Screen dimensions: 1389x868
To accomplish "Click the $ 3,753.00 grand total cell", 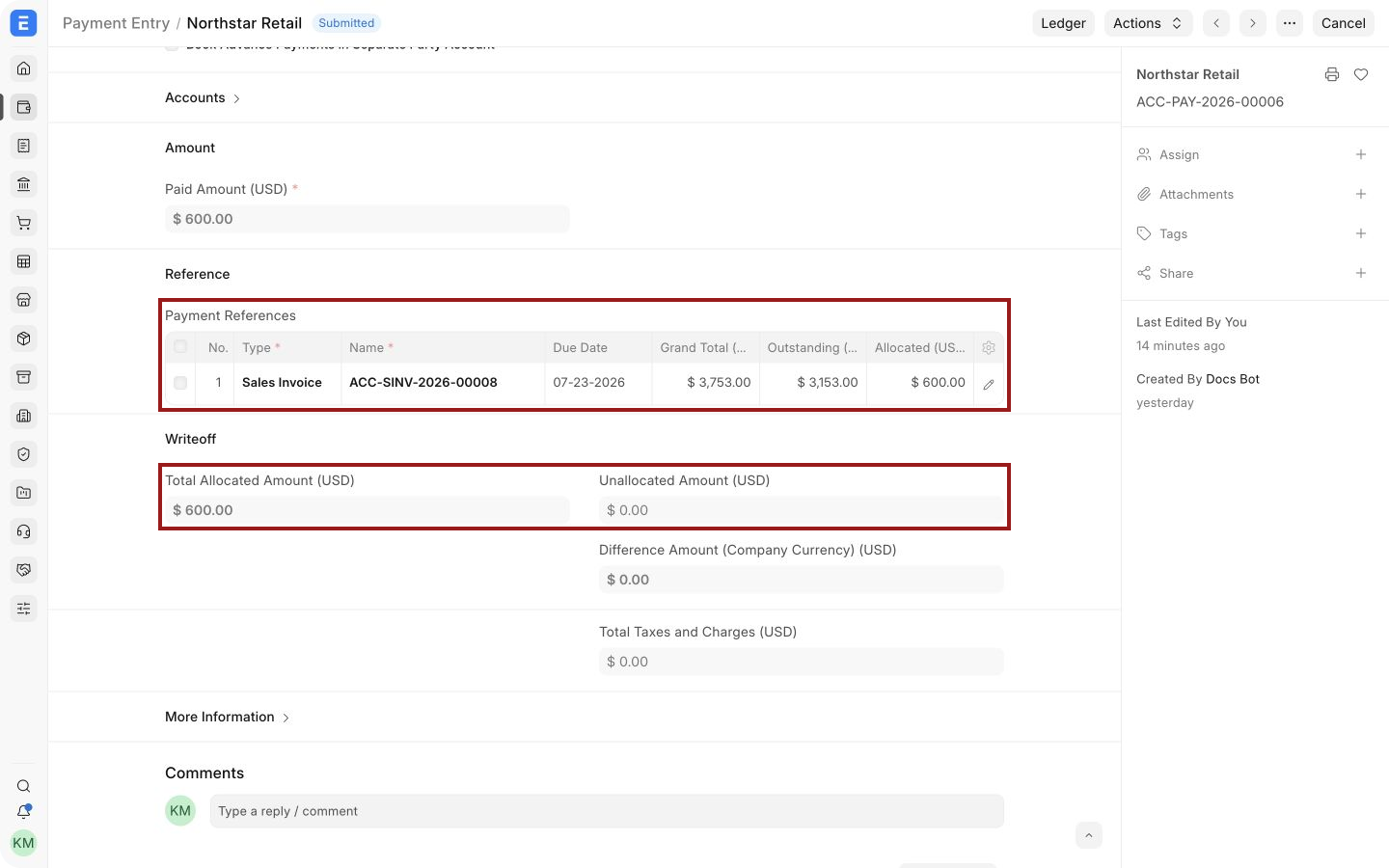I will pos(705,383).
